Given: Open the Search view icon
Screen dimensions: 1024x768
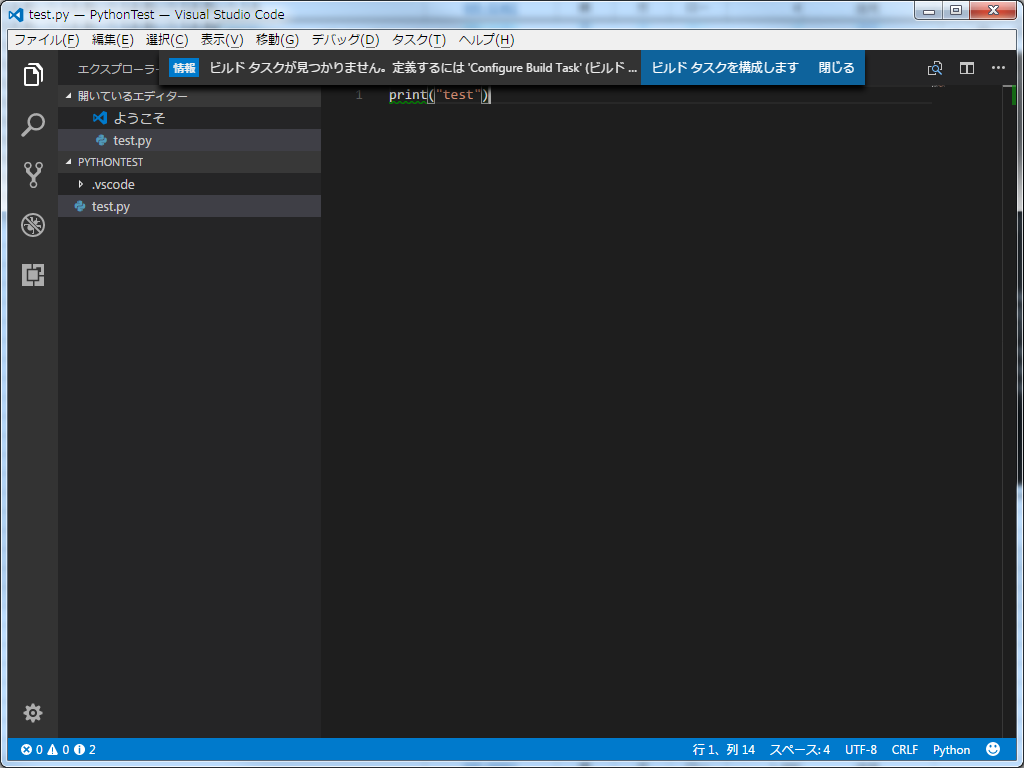Looking at the screenshot, I should [x=33, y=125].
